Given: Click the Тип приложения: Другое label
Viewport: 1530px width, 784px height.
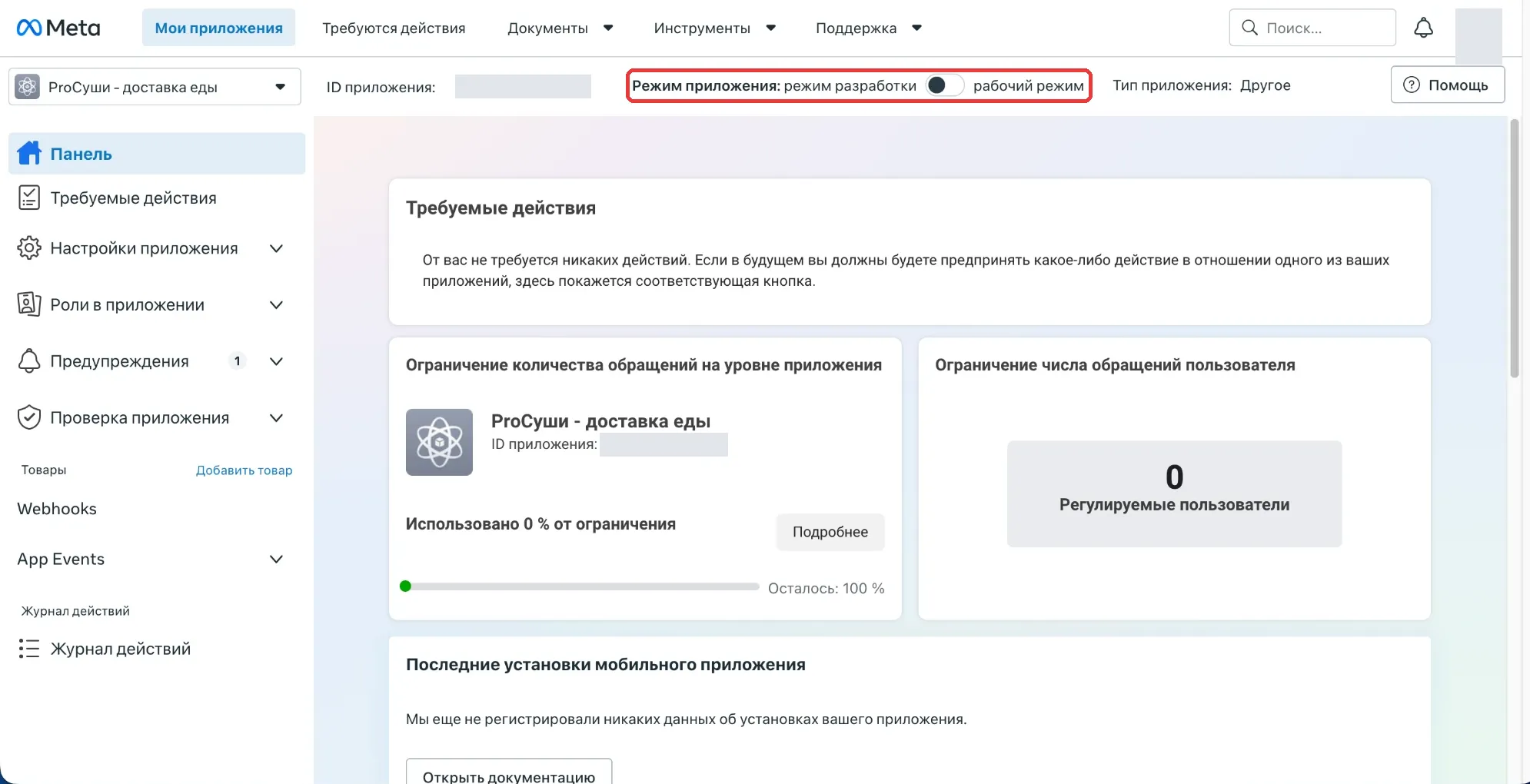Looking at the screenshot, I should 1201,85.
